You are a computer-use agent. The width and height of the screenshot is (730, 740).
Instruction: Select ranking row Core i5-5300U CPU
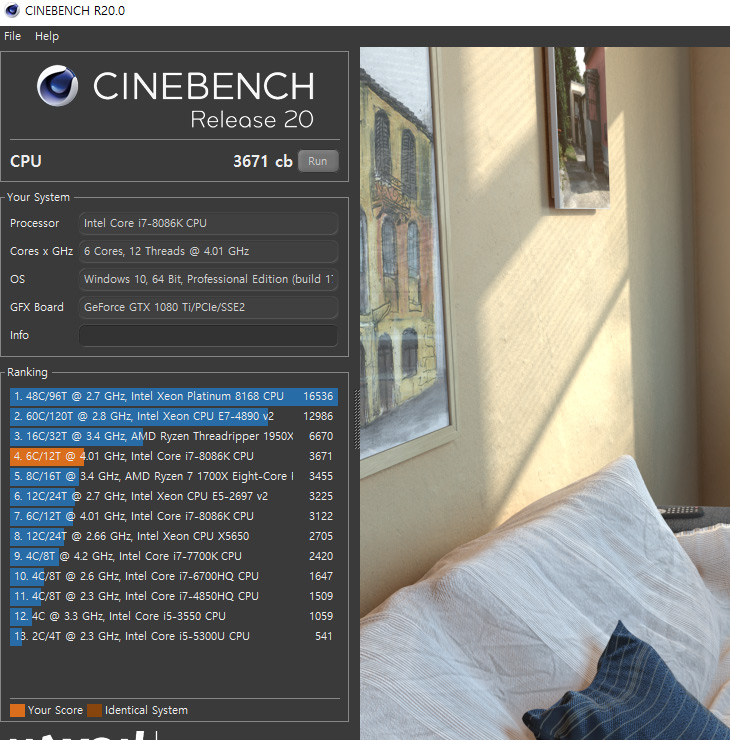[174, 636]
